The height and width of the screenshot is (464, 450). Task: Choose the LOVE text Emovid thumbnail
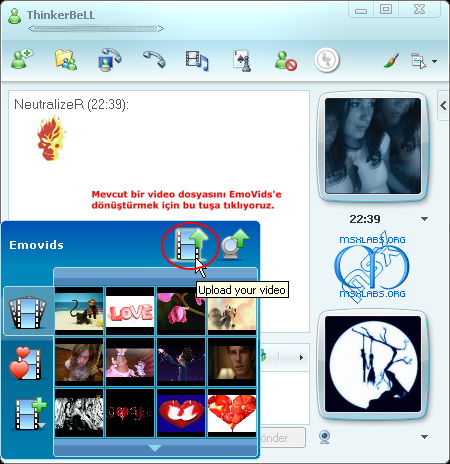pos(130,311)
